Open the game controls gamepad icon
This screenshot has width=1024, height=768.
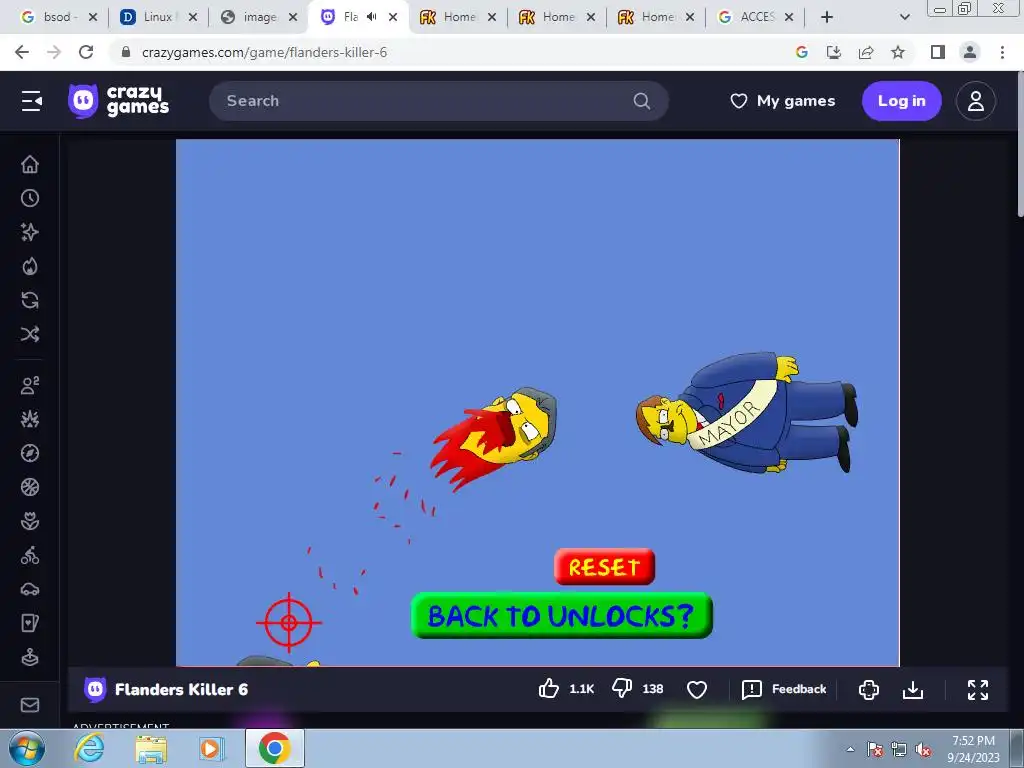tap(869, 690)
